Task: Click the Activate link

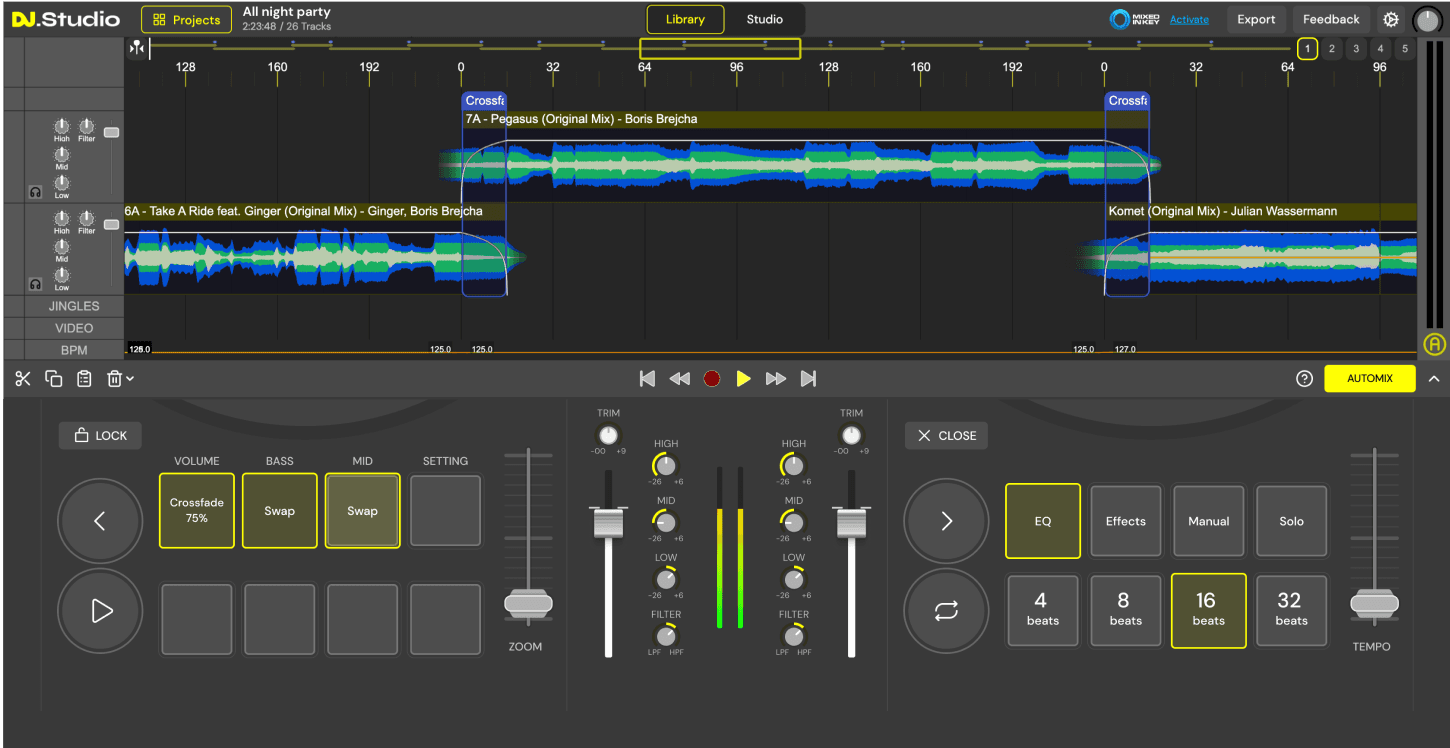Action: [x=1189, y=19]
